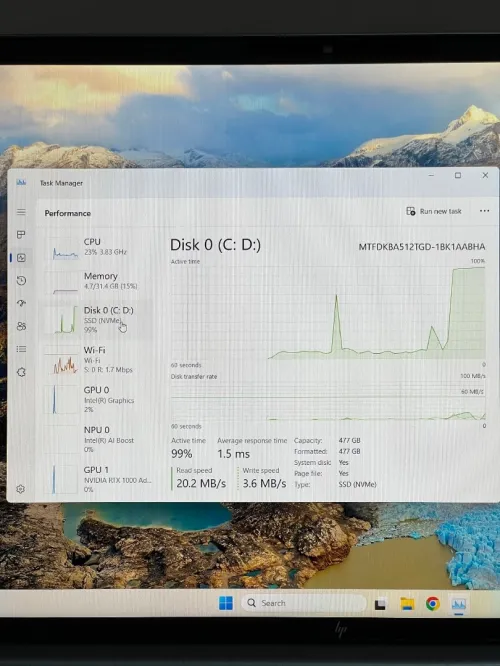Click the 99% Active time value

point(181,454)
